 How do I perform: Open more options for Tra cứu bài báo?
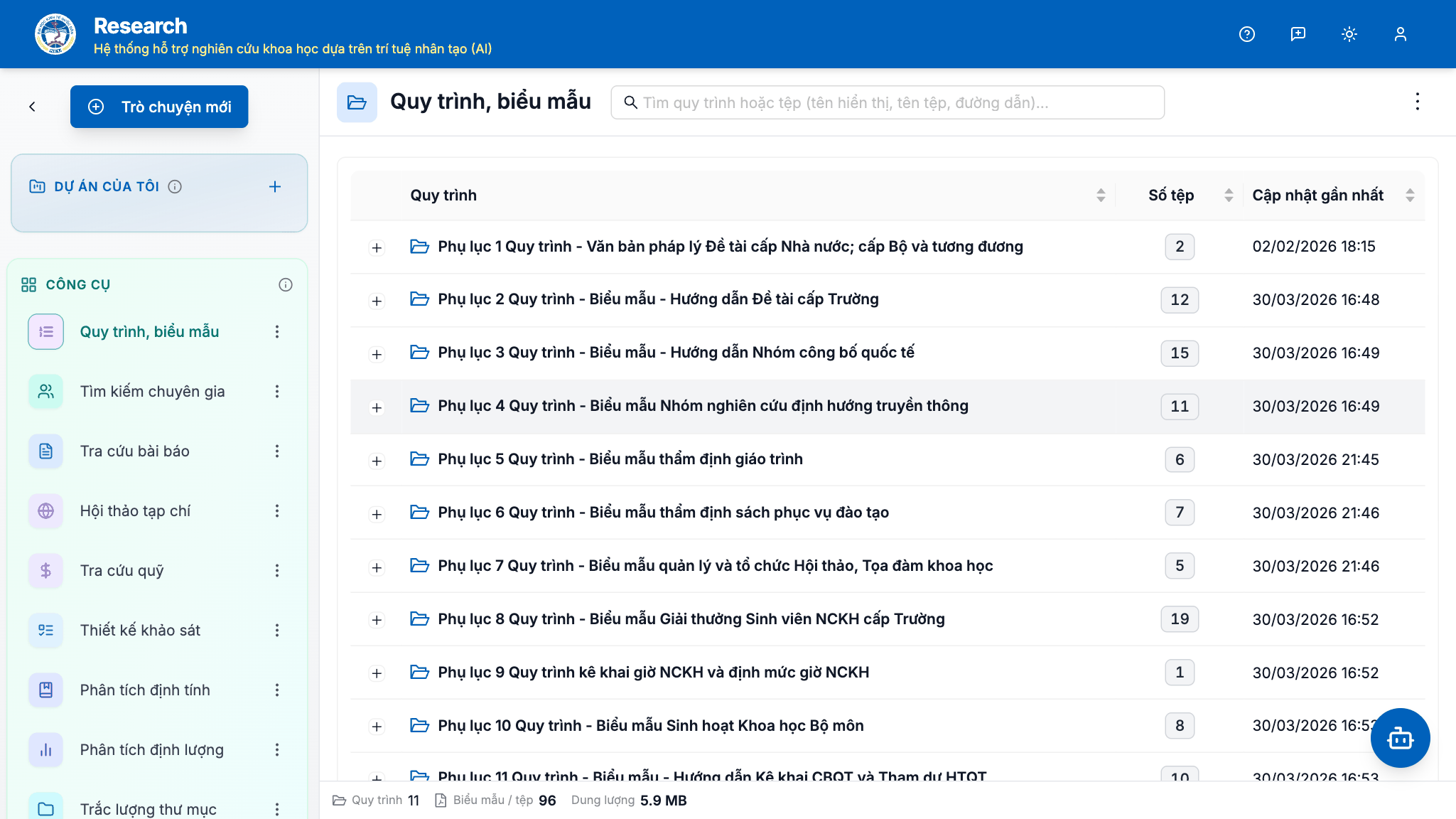277,451
